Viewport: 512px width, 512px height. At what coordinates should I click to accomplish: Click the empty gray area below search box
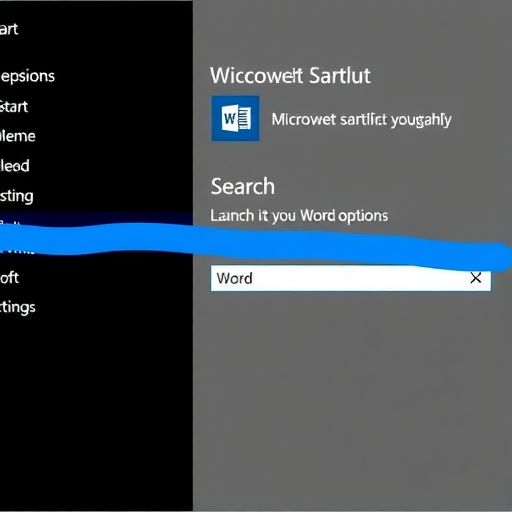(352, 400)
